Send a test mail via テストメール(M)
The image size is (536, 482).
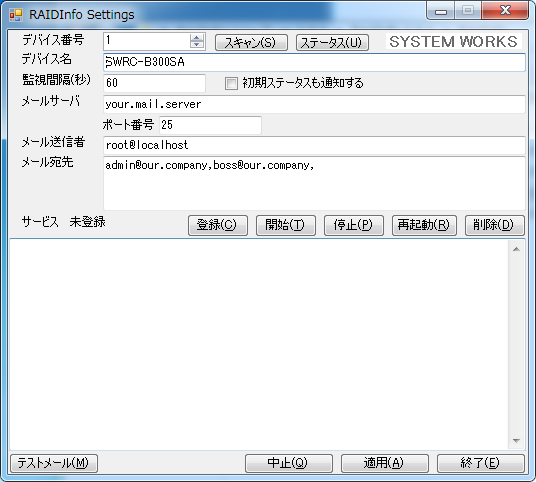click(x=54, y=463)
